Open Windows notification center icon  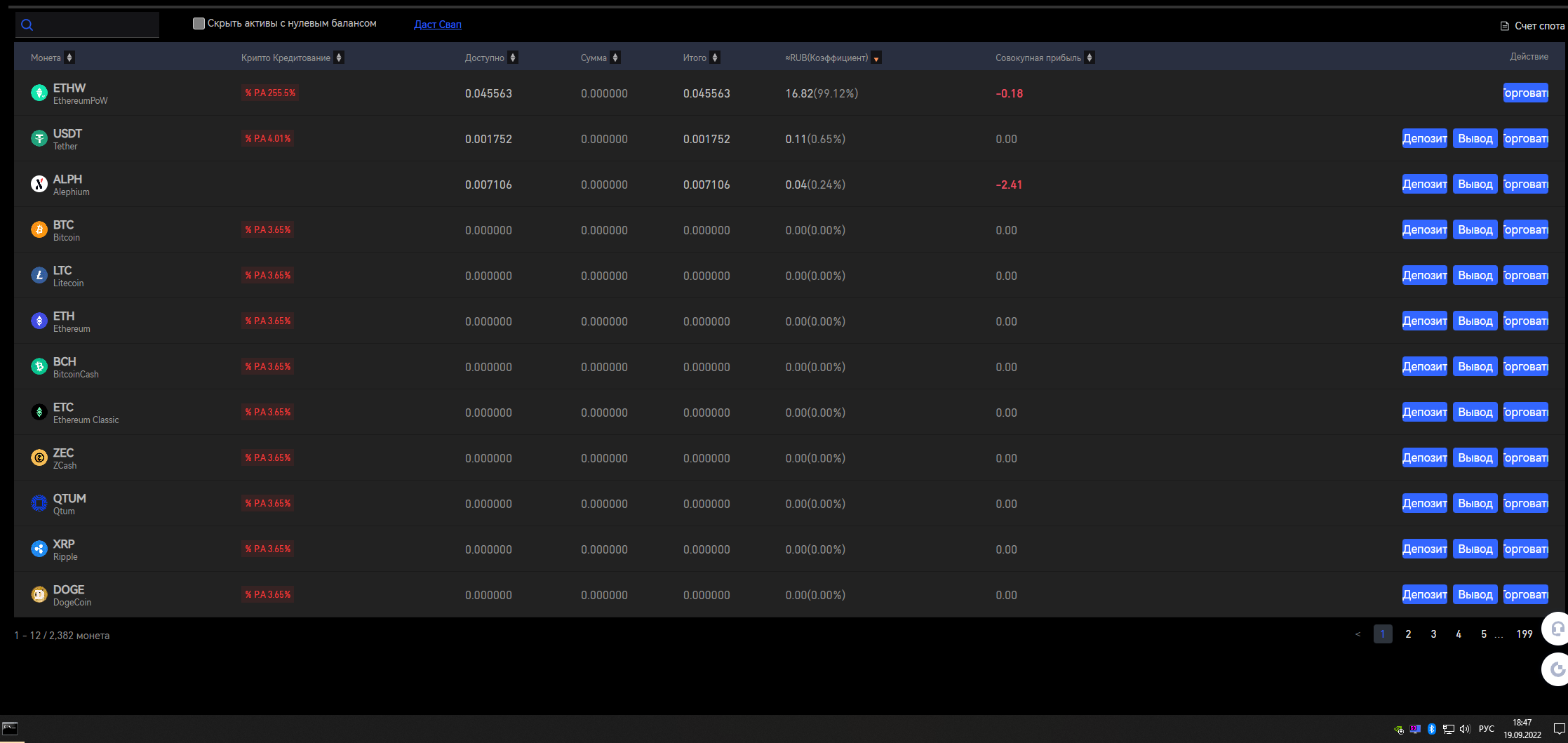(1559, 729)
